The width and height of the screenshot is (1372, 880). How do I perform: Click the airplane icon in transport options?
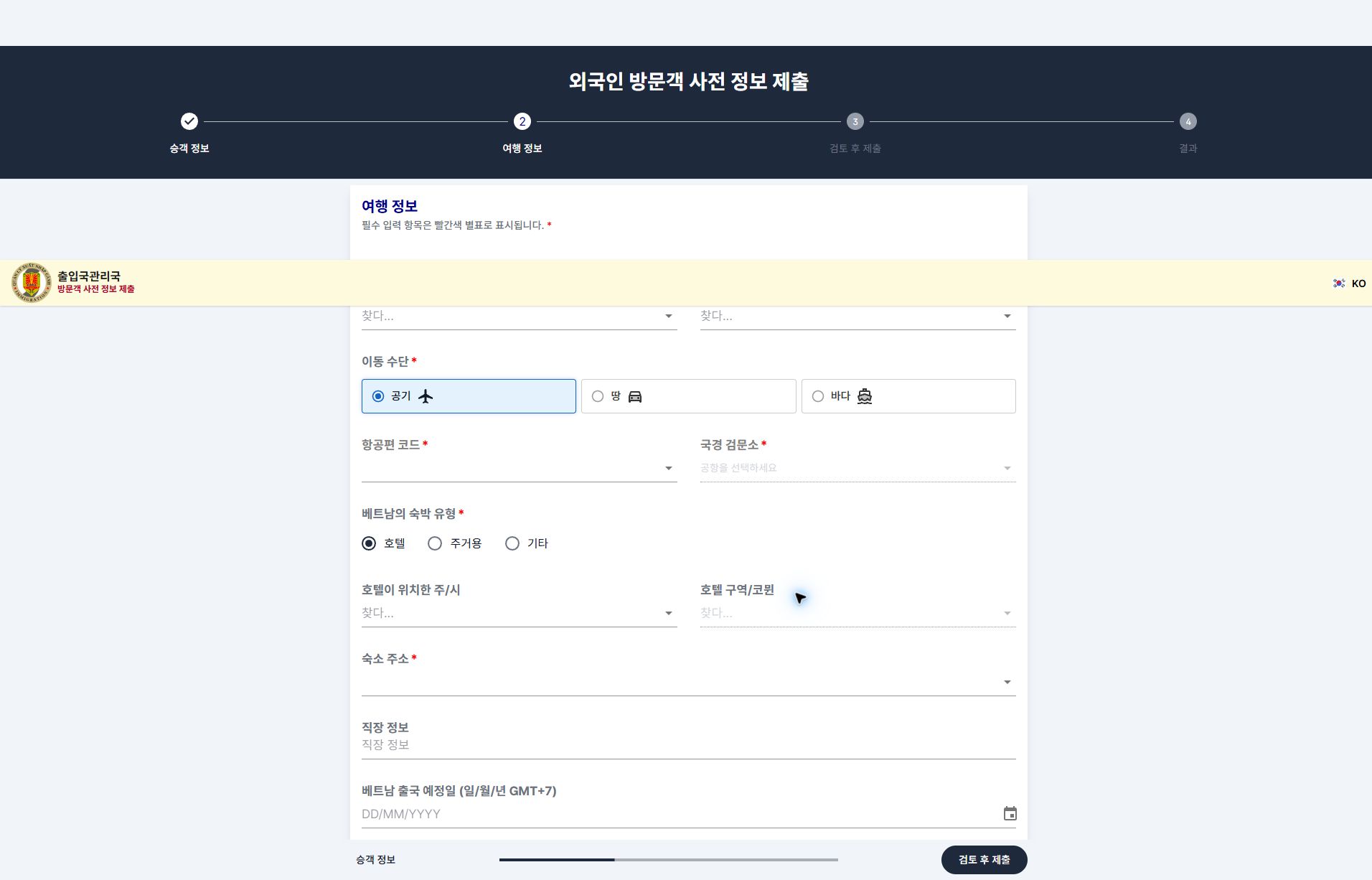[426, 396]
